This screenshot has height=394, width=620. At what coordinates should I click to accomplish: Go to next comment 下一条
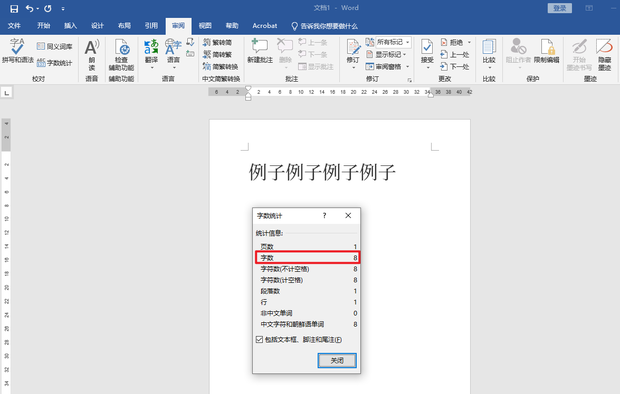coord(313,54)
